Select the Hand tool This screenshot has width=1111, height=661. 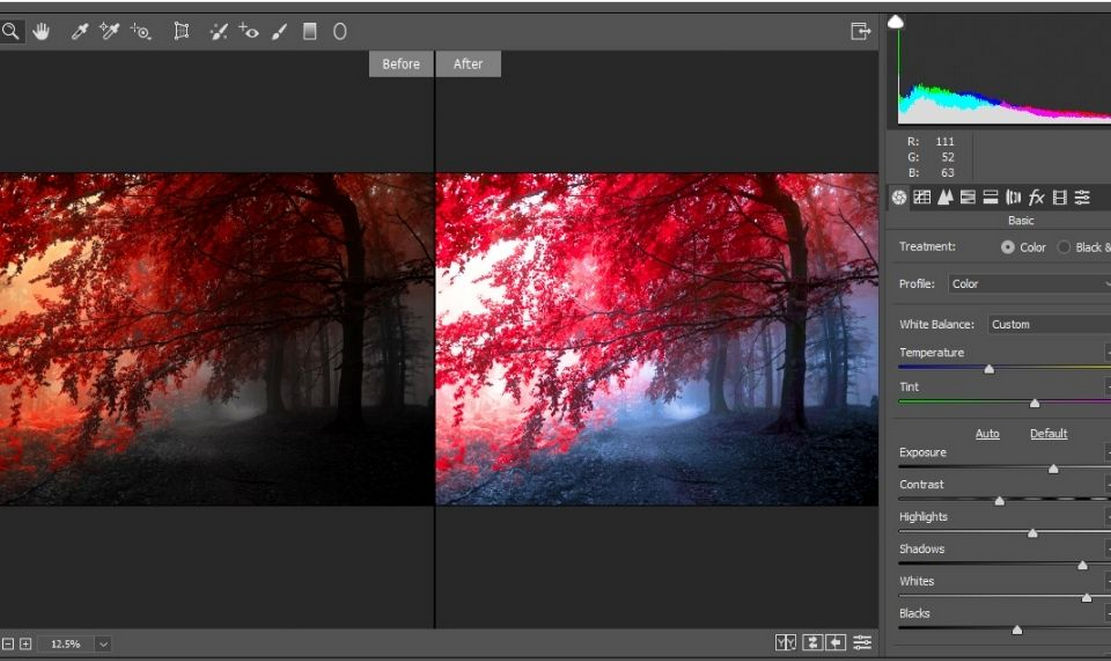coord(41,31)
